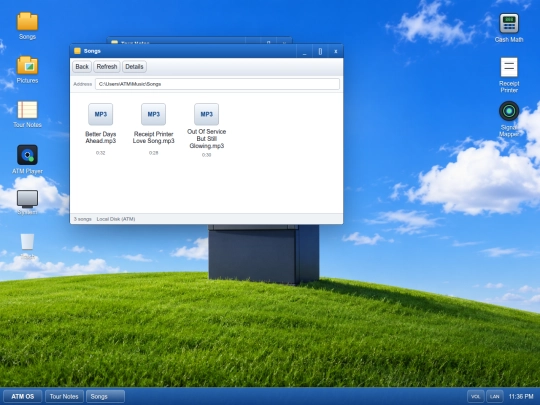Screen dimensions: 540x405
Task: Open the Pictures folder on the desktop
Action: 27,70
